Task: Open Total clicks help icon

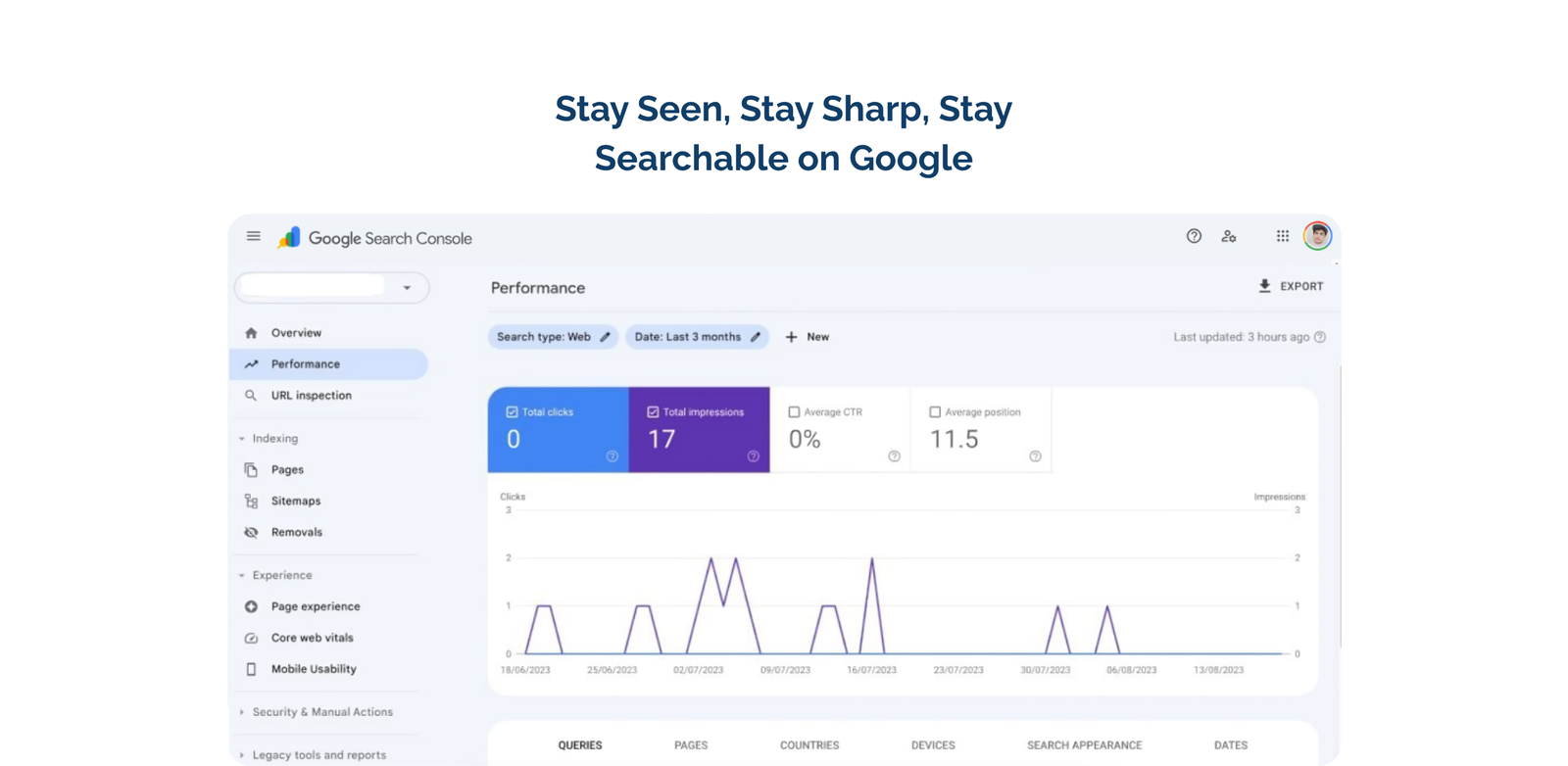Action: pos(612,456)
